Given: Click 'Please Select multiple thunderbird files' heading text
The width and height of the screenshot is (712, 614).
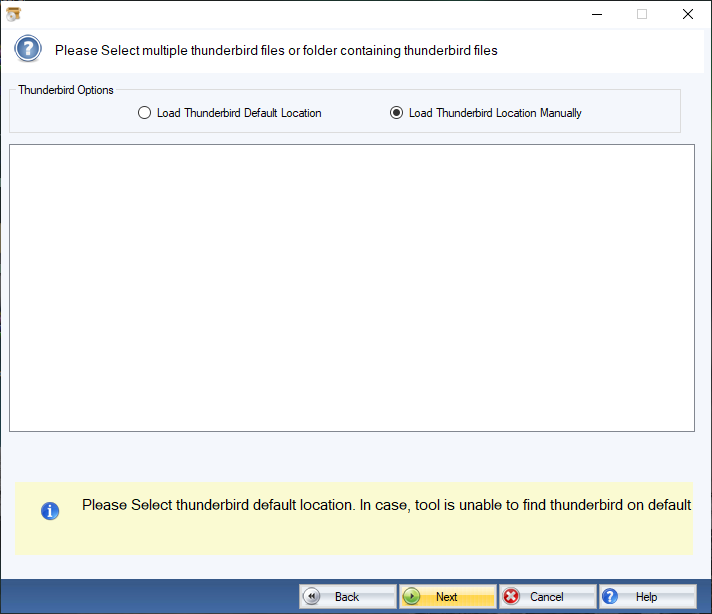Looking at the screenshot, I should point(276,50).
